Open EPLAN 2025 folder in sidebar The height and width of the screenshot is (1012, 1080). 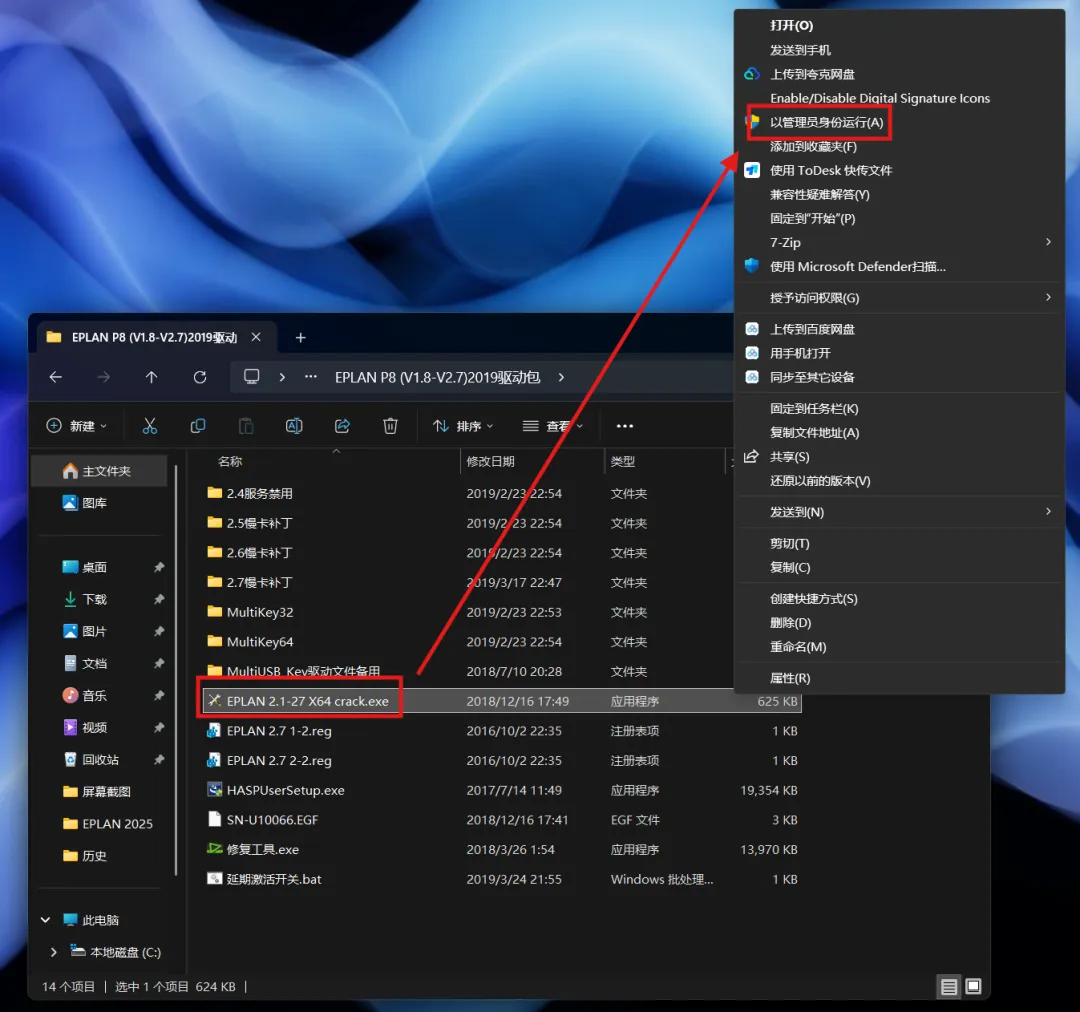[x=107, y=824]
